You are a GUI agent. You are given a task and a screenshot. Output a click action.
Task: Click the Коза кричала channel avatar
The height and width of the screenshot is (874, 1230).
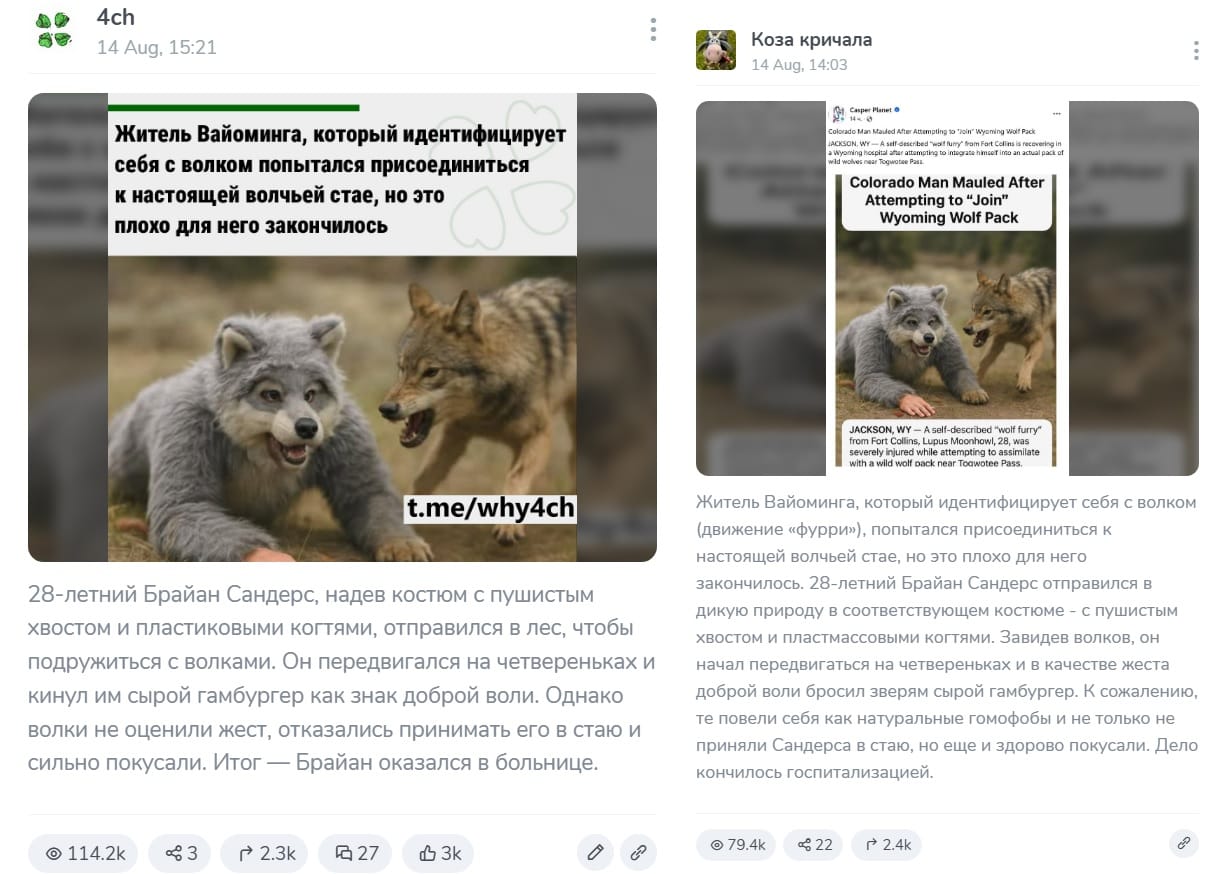[x=716, y=50]
